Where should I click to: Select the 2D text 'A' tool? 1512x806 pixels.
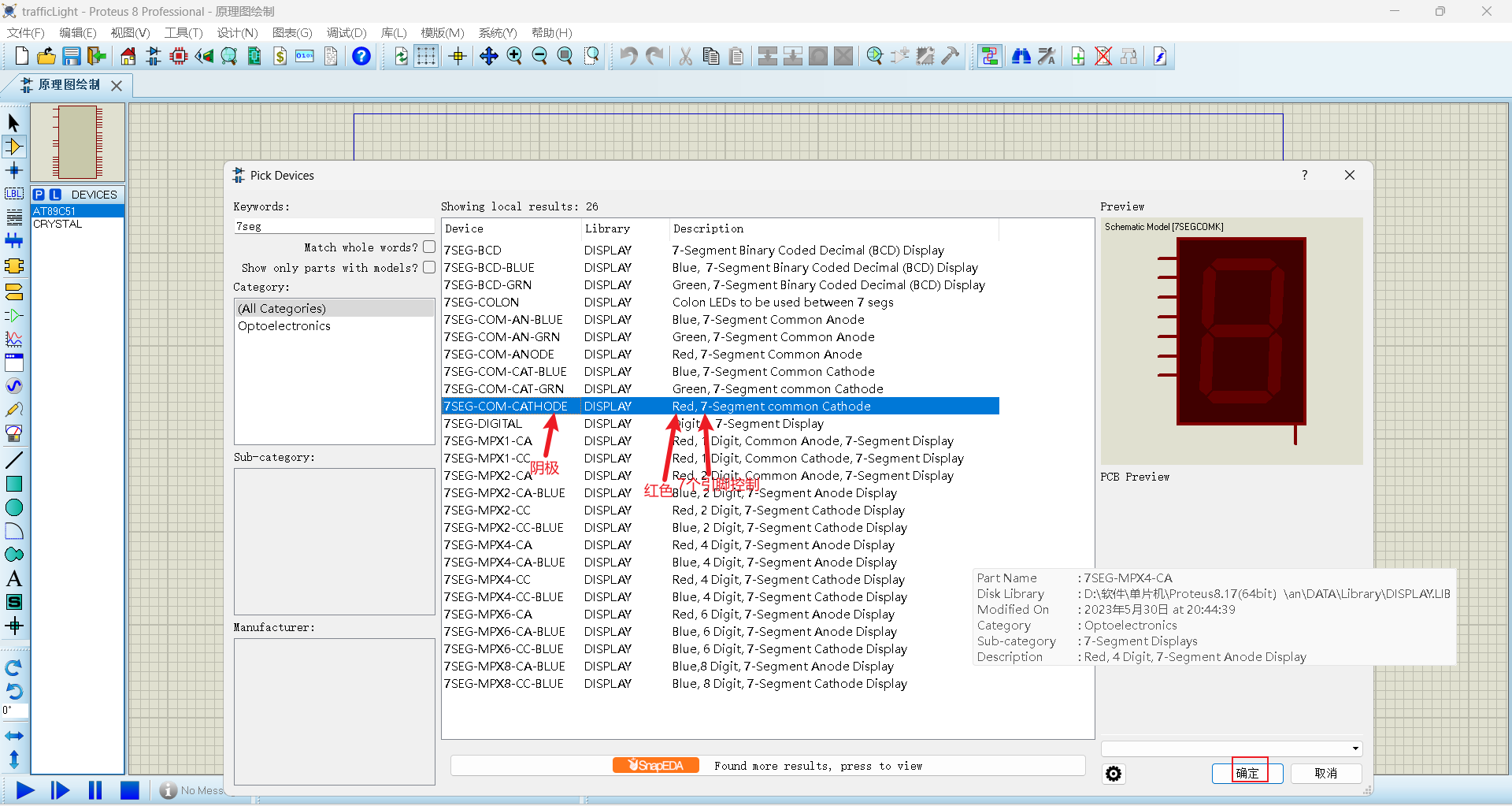(14, 578)
